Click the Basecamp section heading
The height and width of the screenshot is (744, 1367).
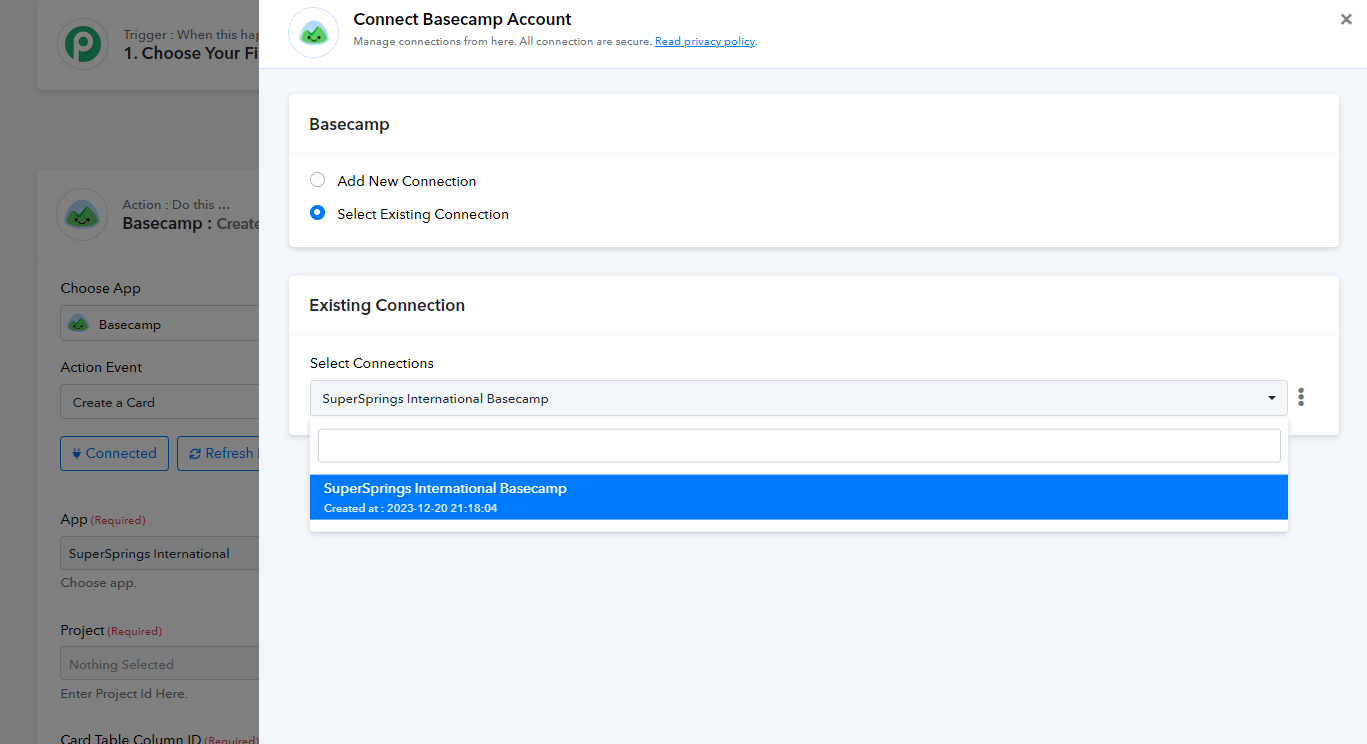(x=349, y=124)
